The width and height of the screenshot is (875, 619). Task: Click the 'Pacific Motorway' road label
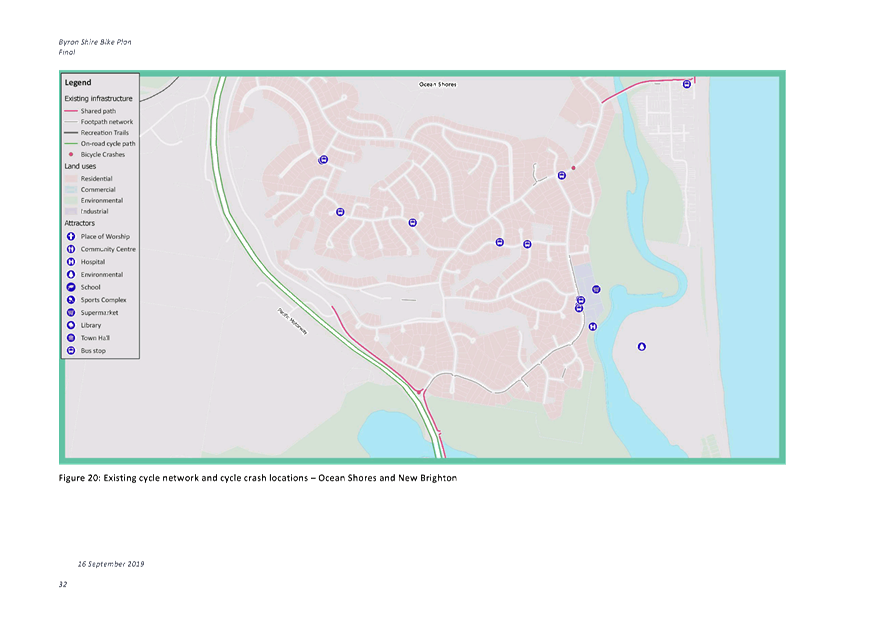pos(292,322)
